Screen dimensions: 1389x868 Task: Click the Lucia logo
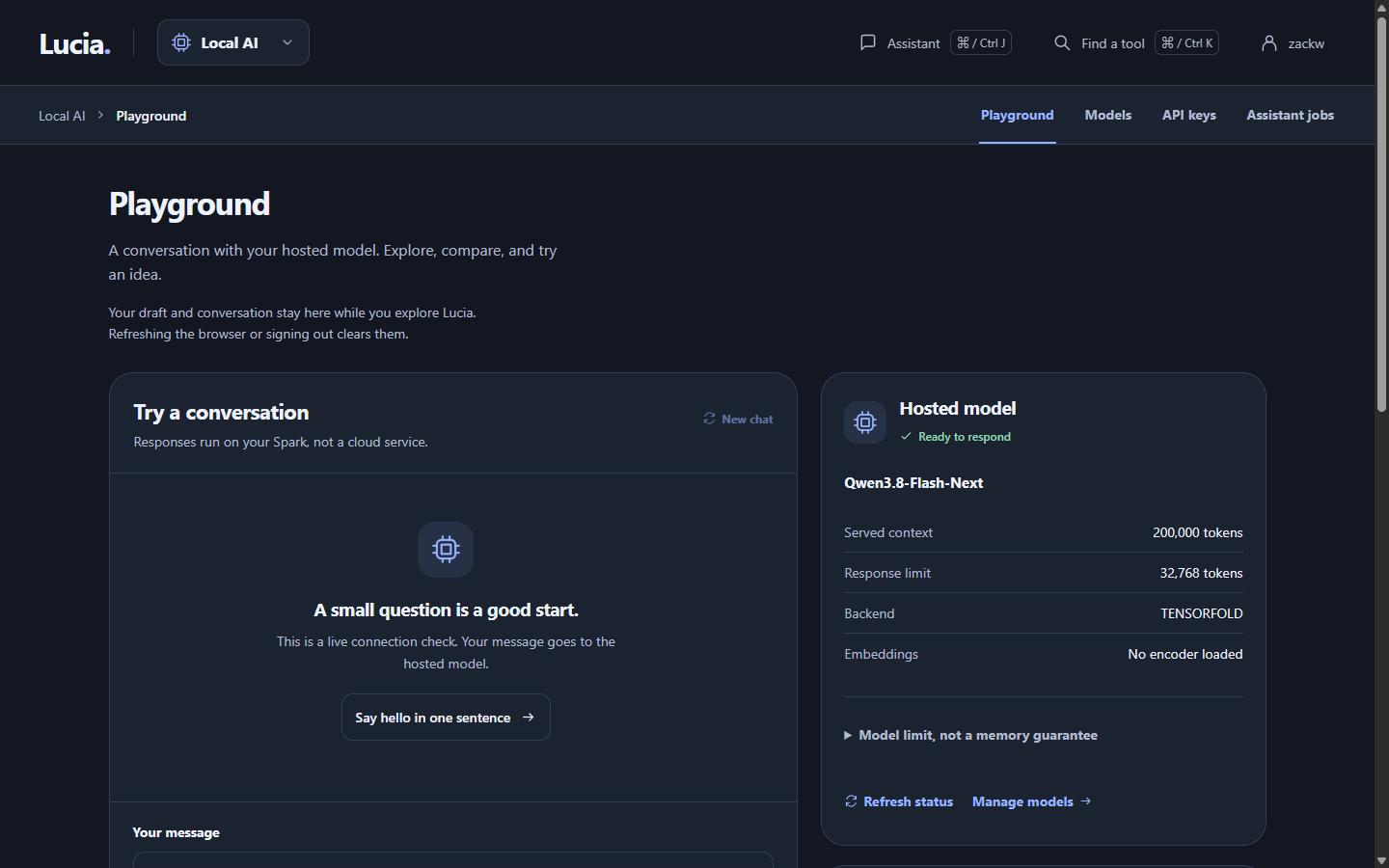pos(74,43)
